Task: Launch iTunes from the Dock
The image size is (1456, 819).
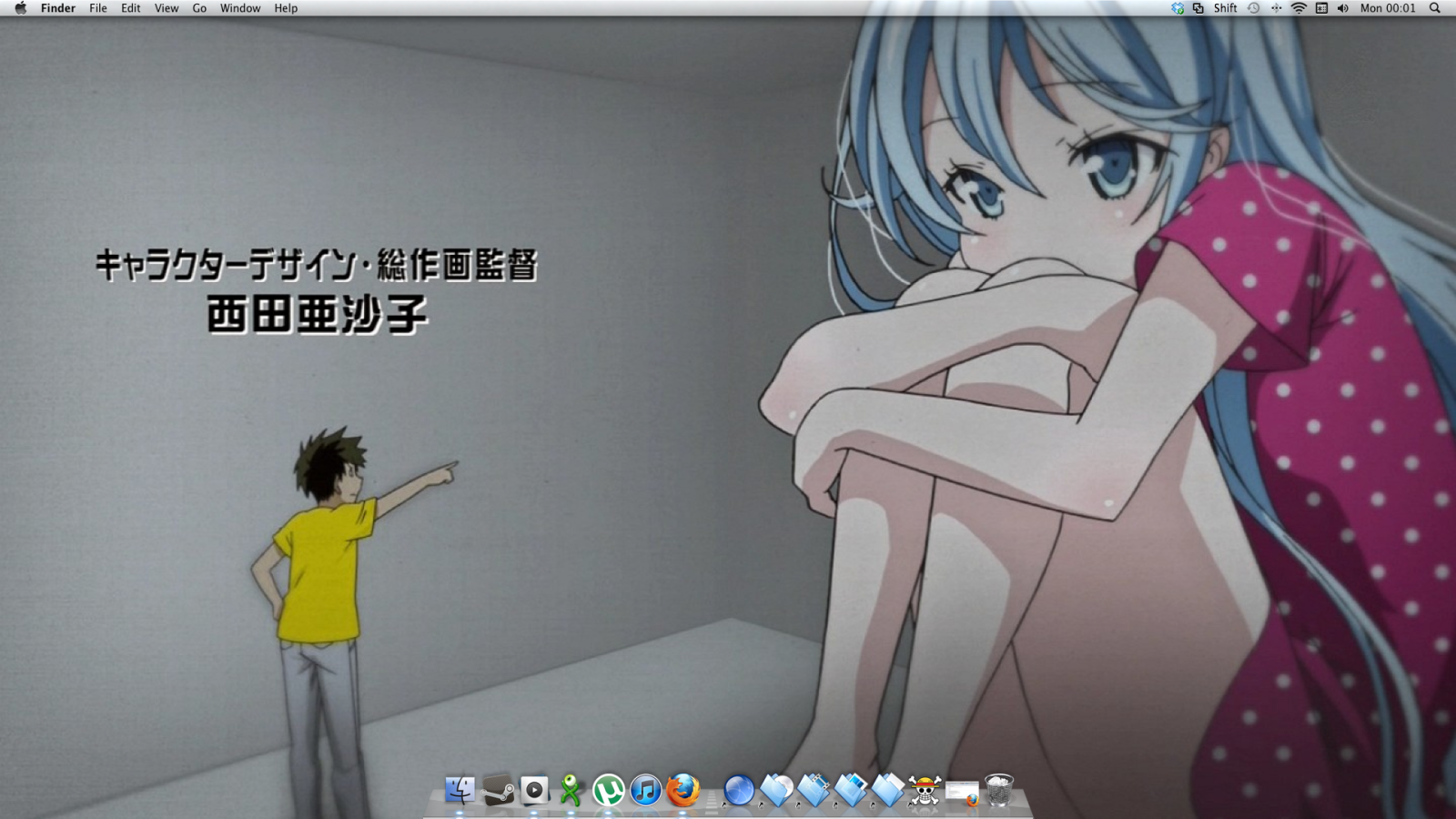Action: (645, 790)
